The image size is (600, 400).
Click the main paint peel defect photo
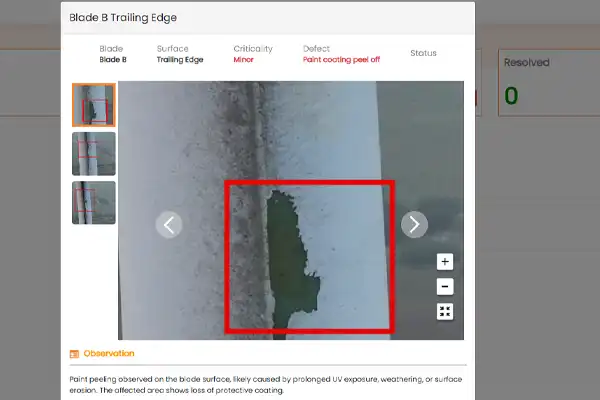pos(291,210)
